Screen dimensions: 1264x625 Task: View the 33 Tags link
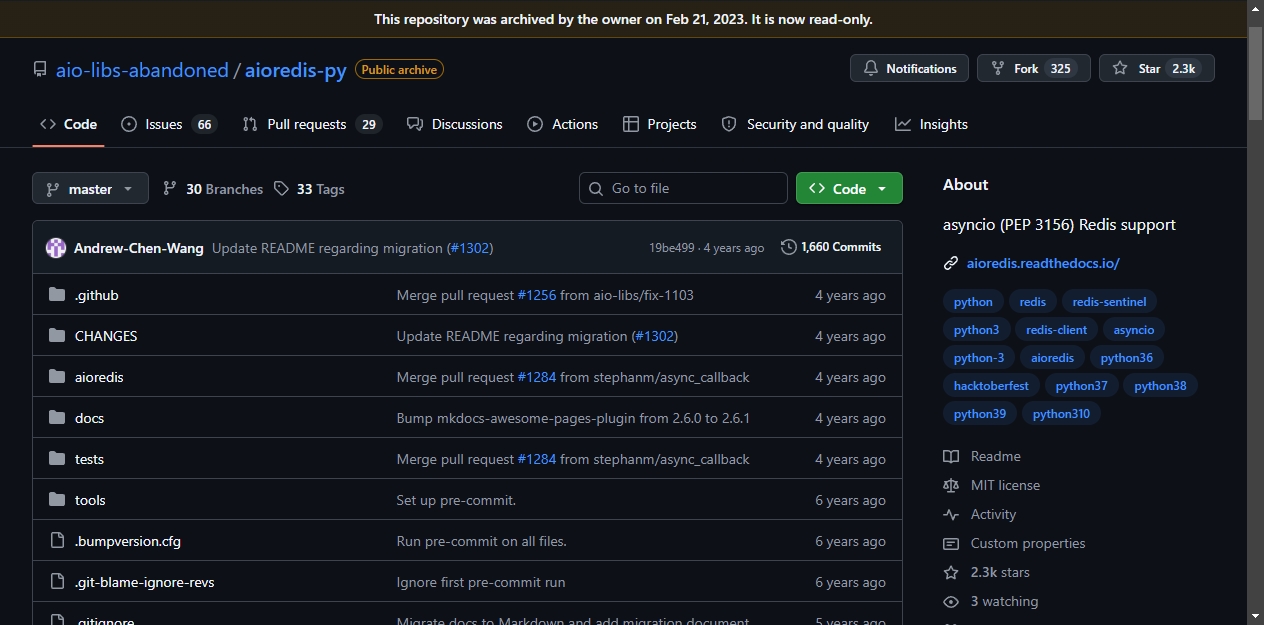[x=309, y=189]
